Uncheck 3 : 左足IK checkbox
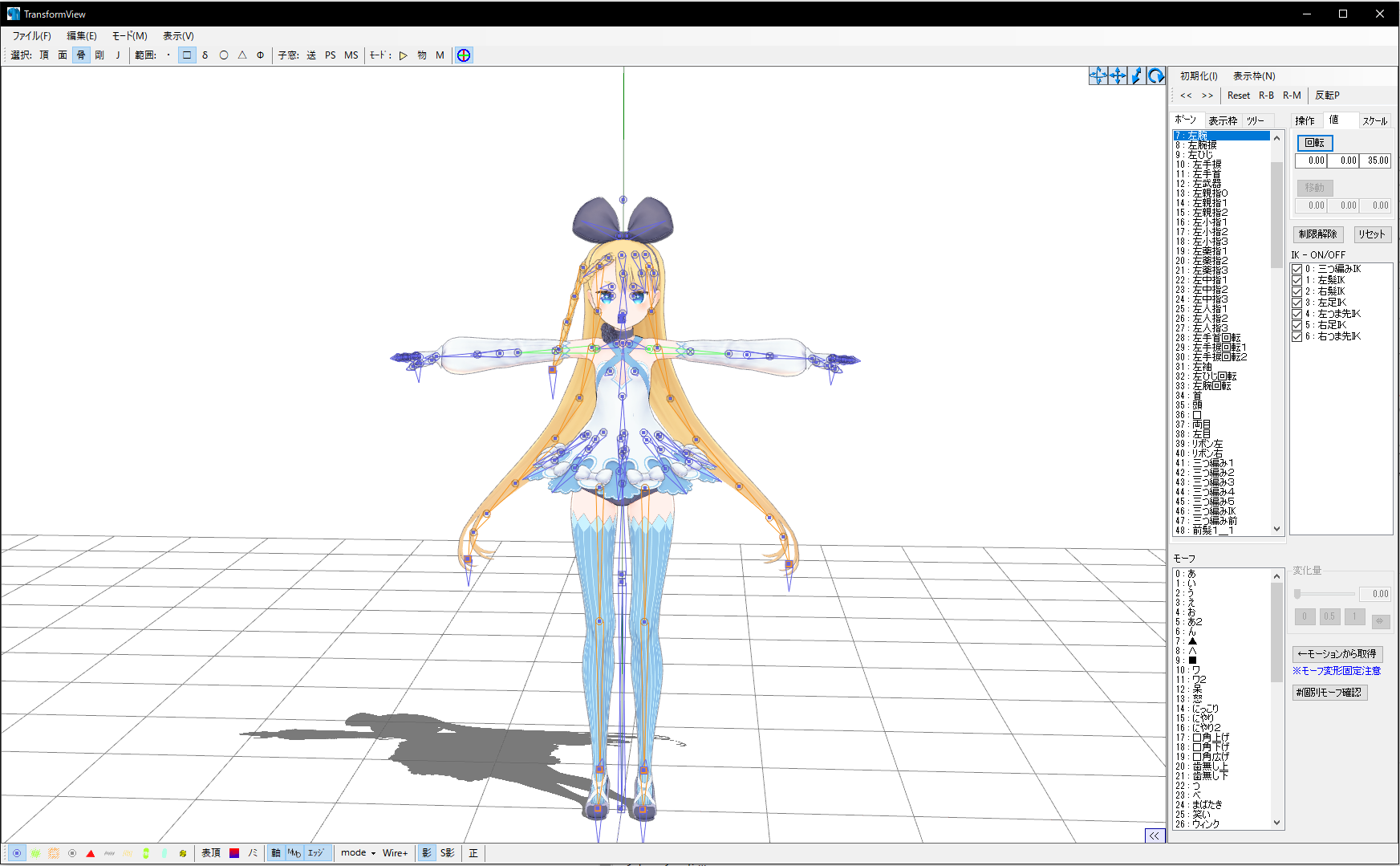The width and height of the screenshot is (1400, 866). pyautogui.click(x=1297, y=303)
